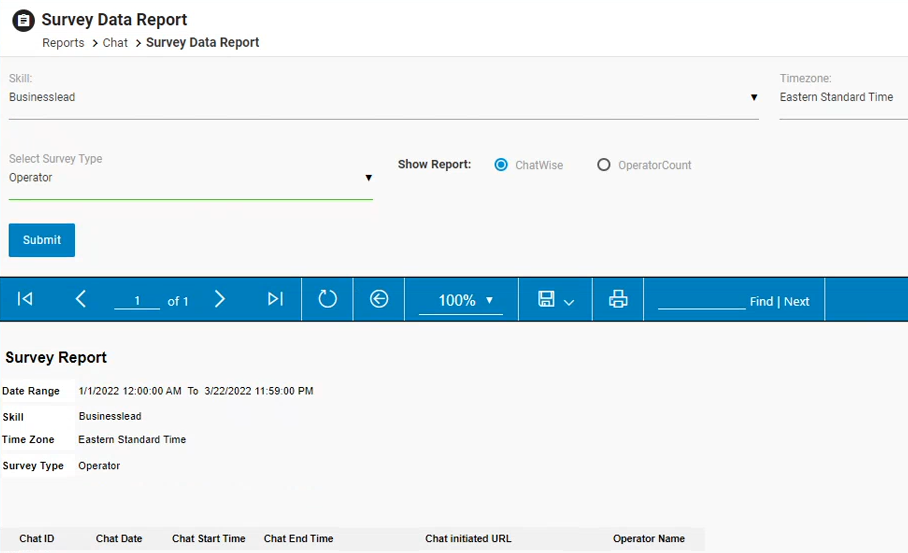Jump to last page of report

point(275,300)
